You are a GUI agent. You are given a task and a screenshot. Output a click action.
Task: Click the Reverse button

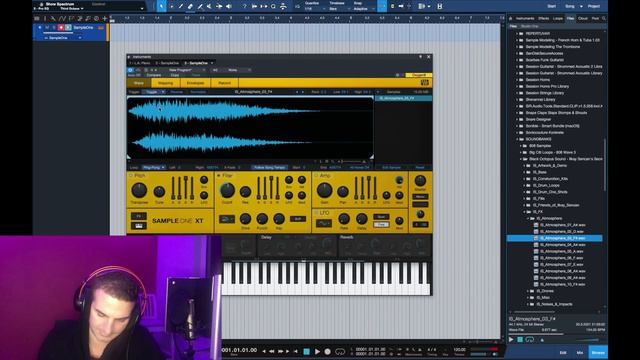coord(177,92)
